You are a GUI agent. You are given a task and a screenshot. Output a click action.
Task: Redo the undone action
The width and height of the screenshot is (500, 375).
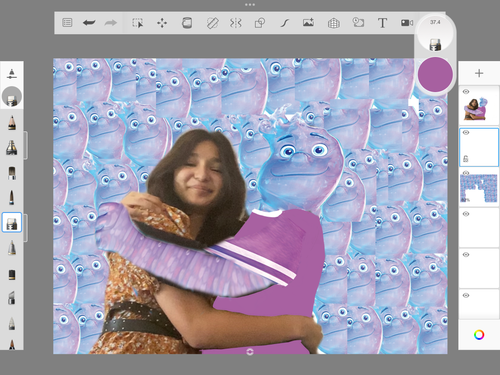click(x=111, y=23)
